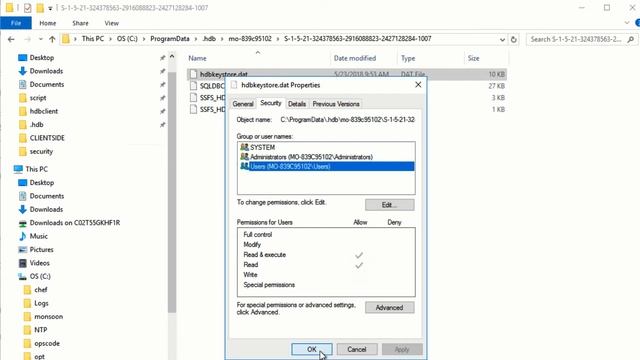Viewport: 640px width, 360px height.
Task: Sort files by Date modified column
Action: coord(355,58)
